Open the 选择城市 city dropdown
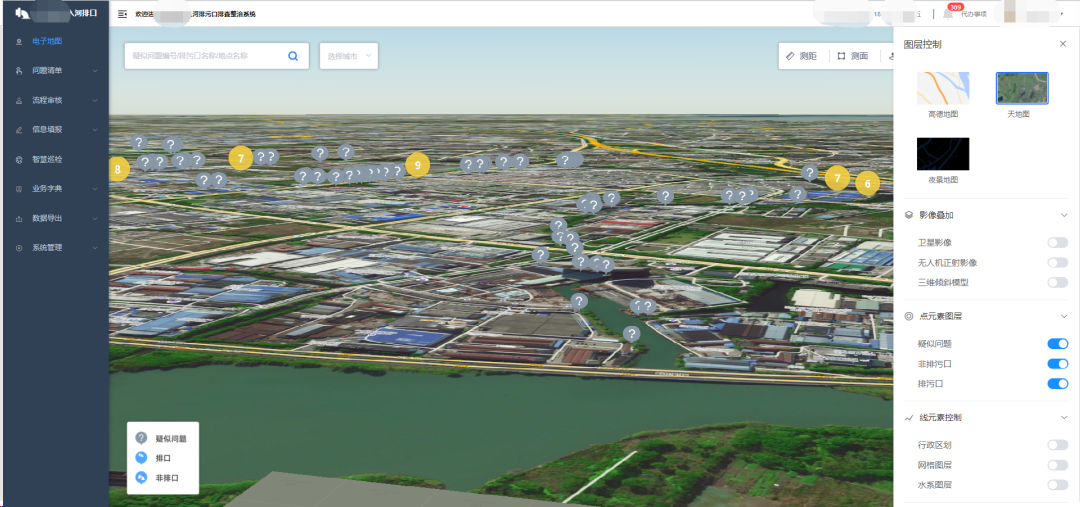This screenshot has width=1080, height=507. (x=349, y=56)
